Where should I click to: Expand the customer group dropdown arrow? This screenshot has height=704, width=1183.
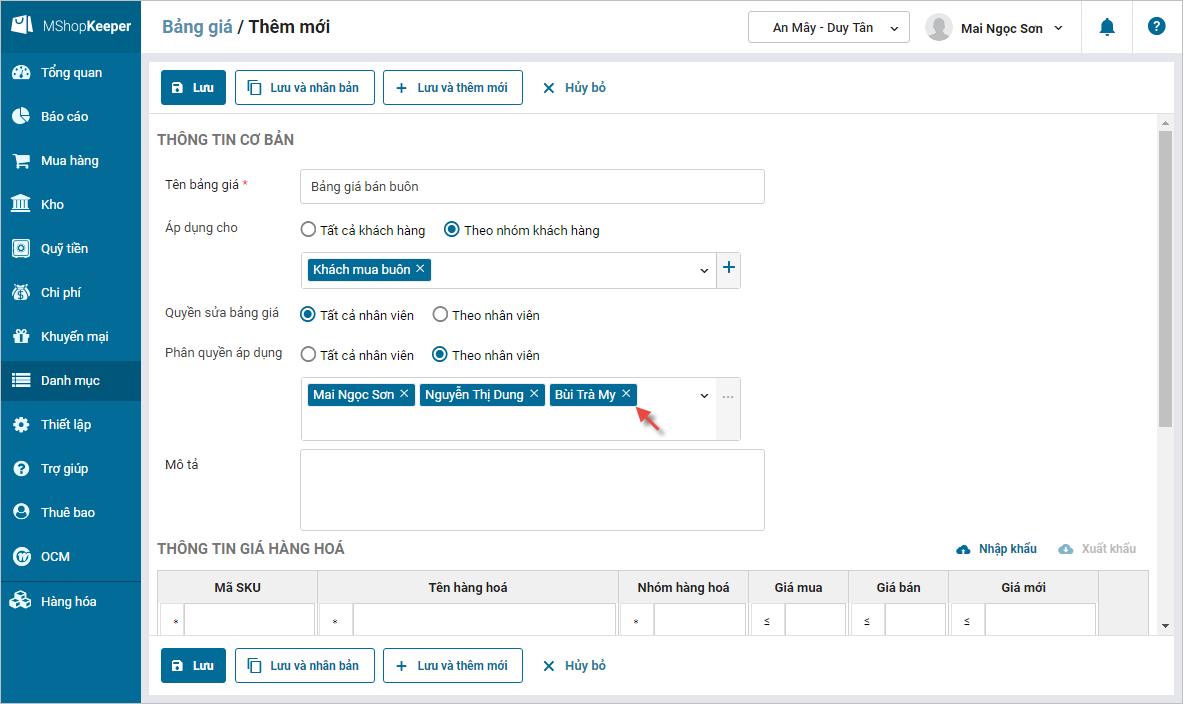click(x=704, y=270)
